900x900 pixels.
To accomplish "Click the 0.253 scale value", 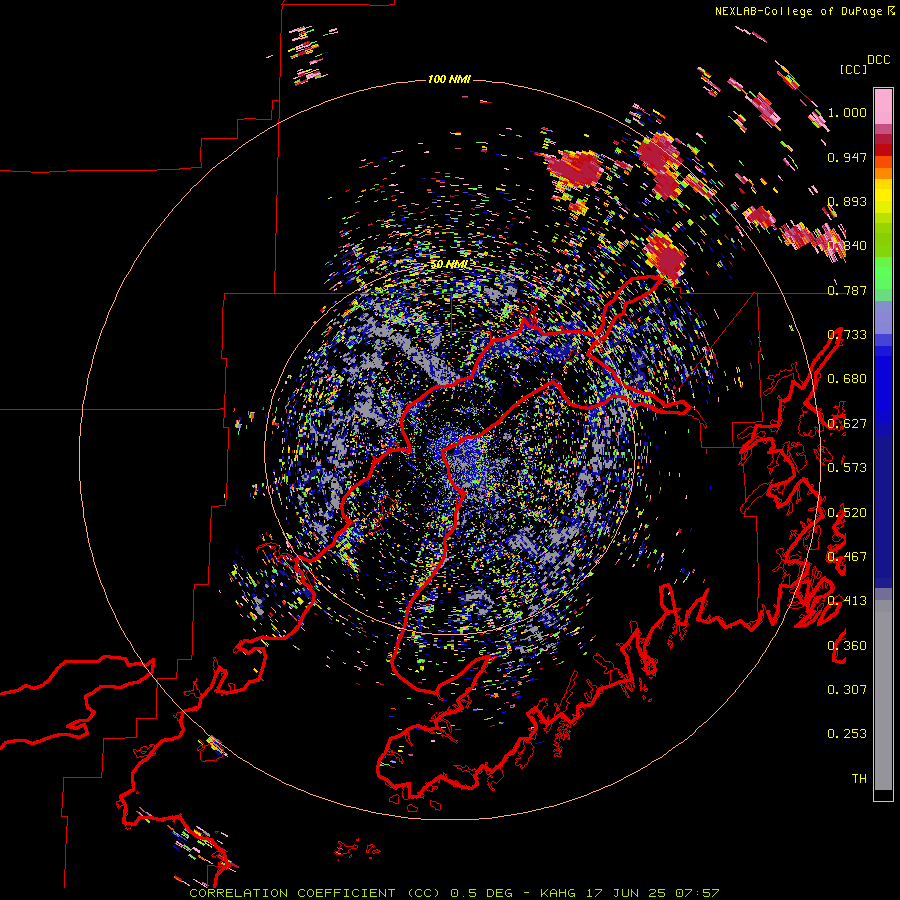I will (x=847, y=734).
